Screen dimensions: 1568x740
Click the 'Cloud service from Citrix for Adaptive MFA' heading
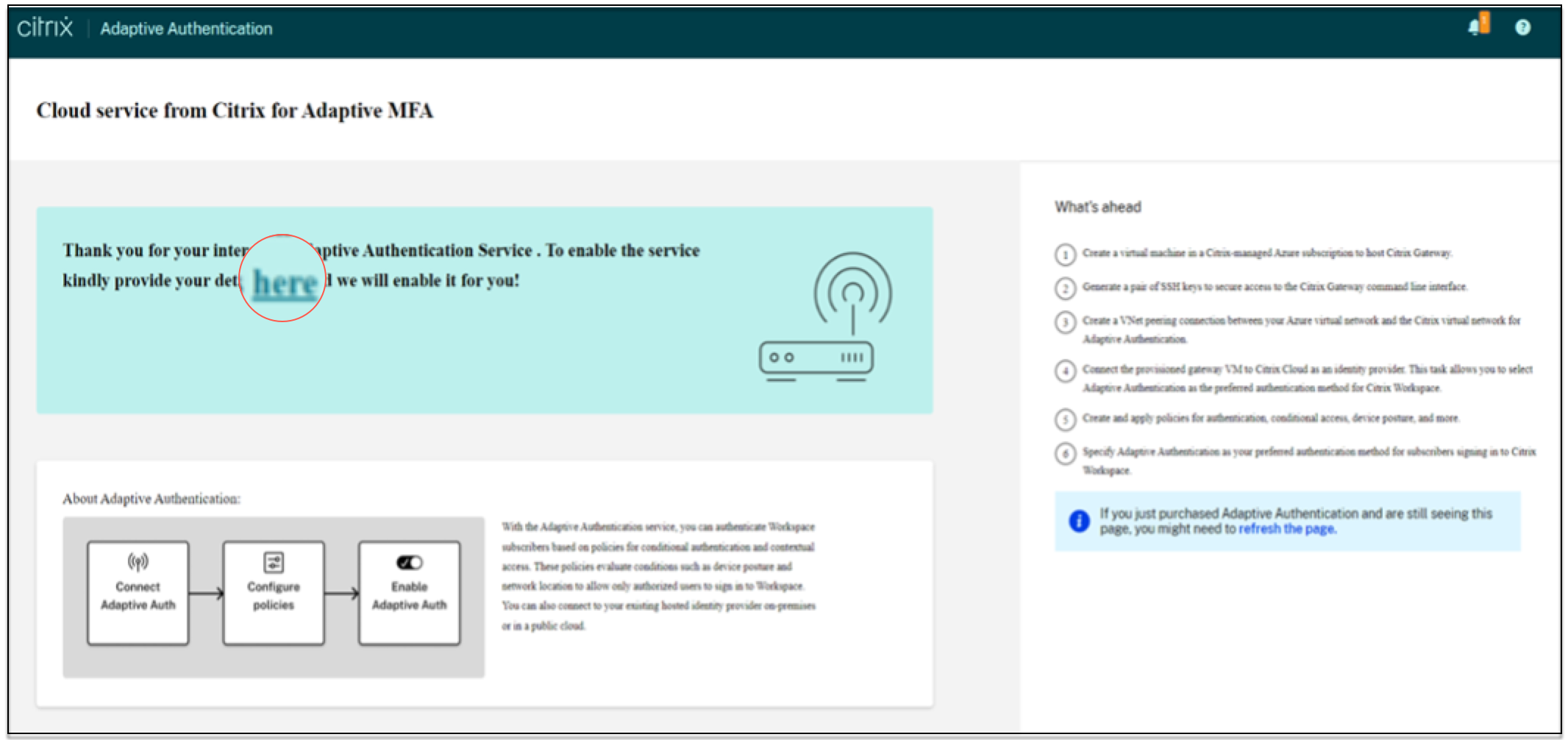[235, 110]
